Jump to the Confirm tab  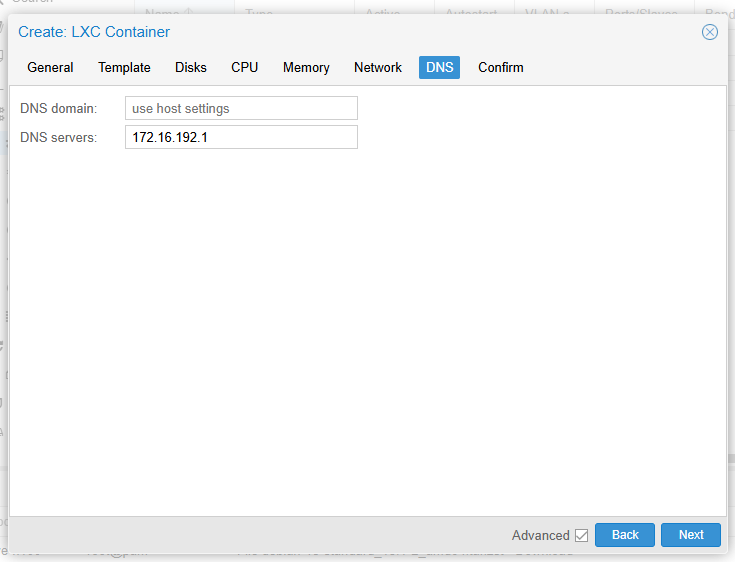pyautogui.click(x=500, y=68)
